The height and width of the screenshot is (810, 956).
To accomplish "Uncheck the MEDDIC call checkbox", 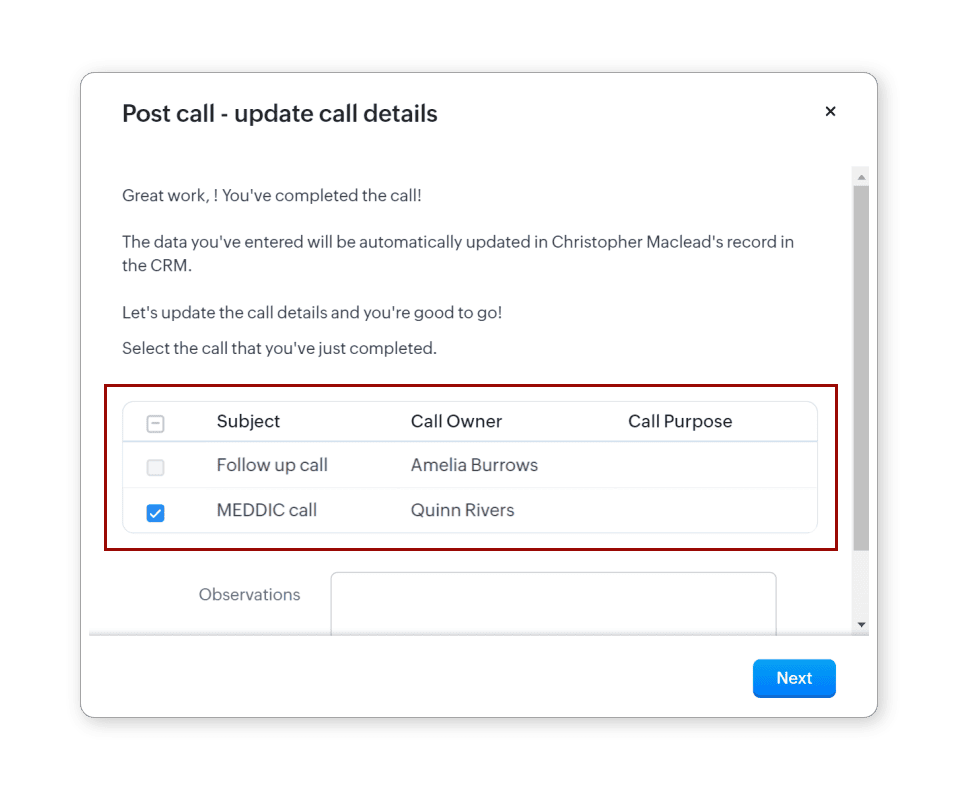I will pyautogui.click(x=155, y=513).
